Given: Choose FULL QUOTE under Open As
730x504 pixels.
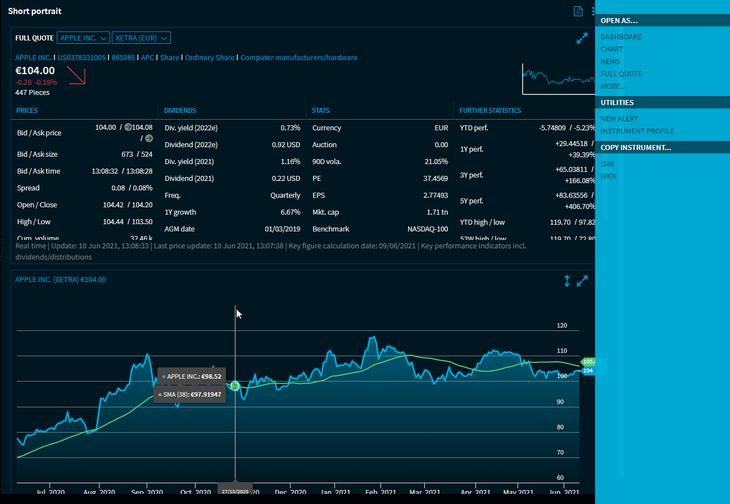Looking at the screenshot, I should [621, 74].
